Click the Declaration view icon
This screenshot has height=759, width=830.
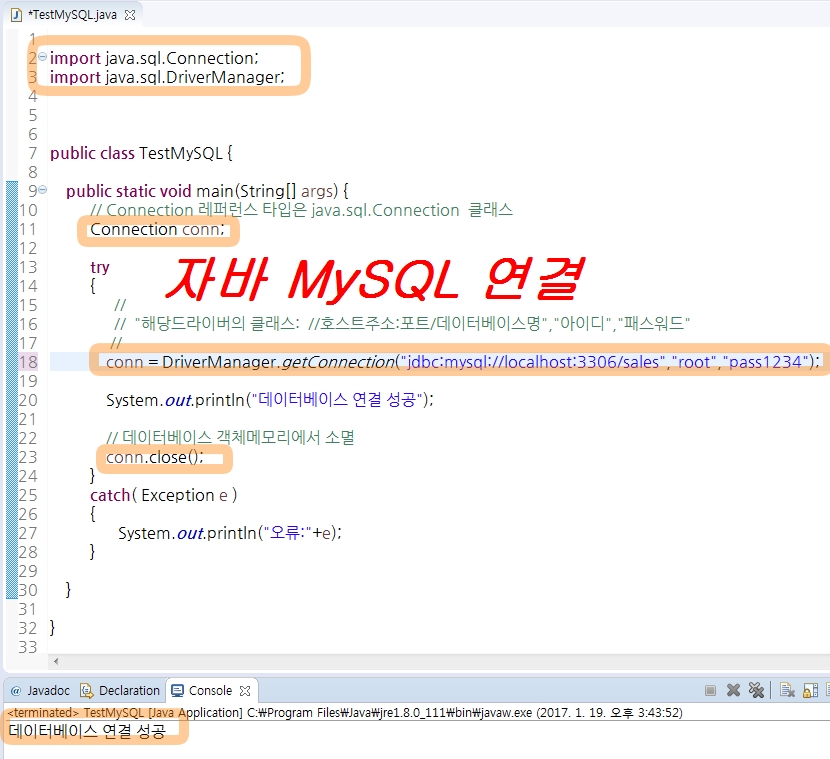point(86,691)
